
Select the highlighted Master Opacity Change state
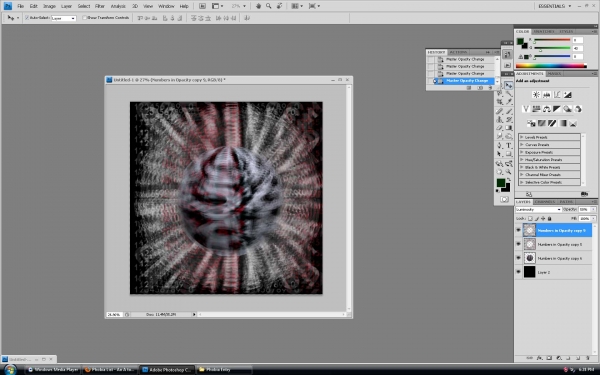(466, 81)
